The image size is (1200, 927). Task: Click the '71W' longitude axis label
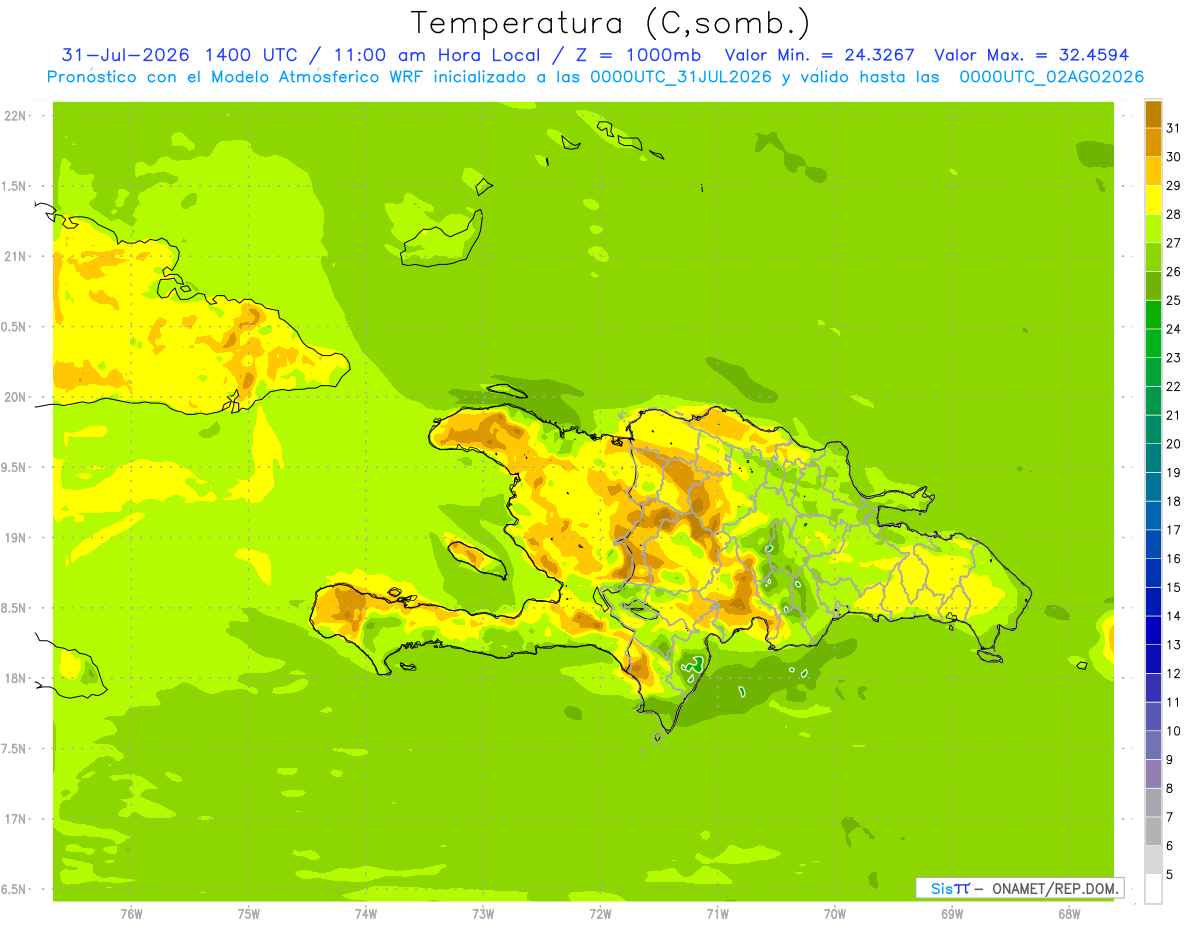tap(717, 914)
